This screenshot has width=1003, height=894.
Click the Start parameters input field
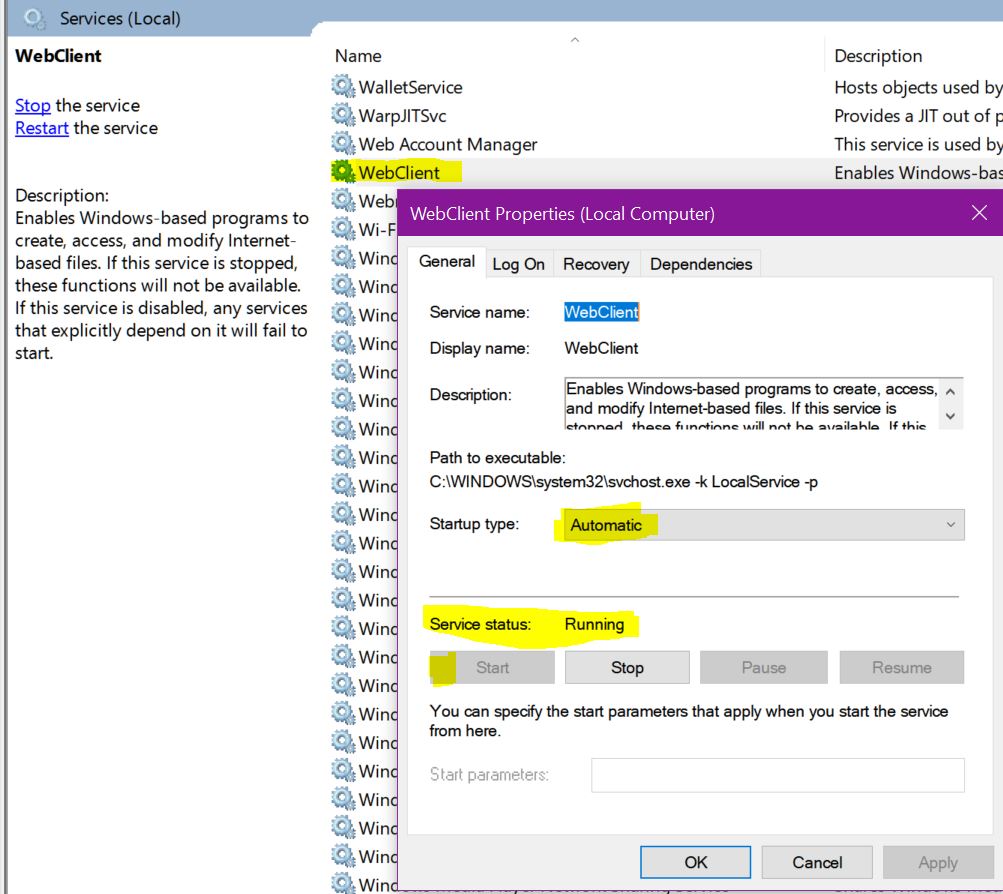(x=777, y=775)
